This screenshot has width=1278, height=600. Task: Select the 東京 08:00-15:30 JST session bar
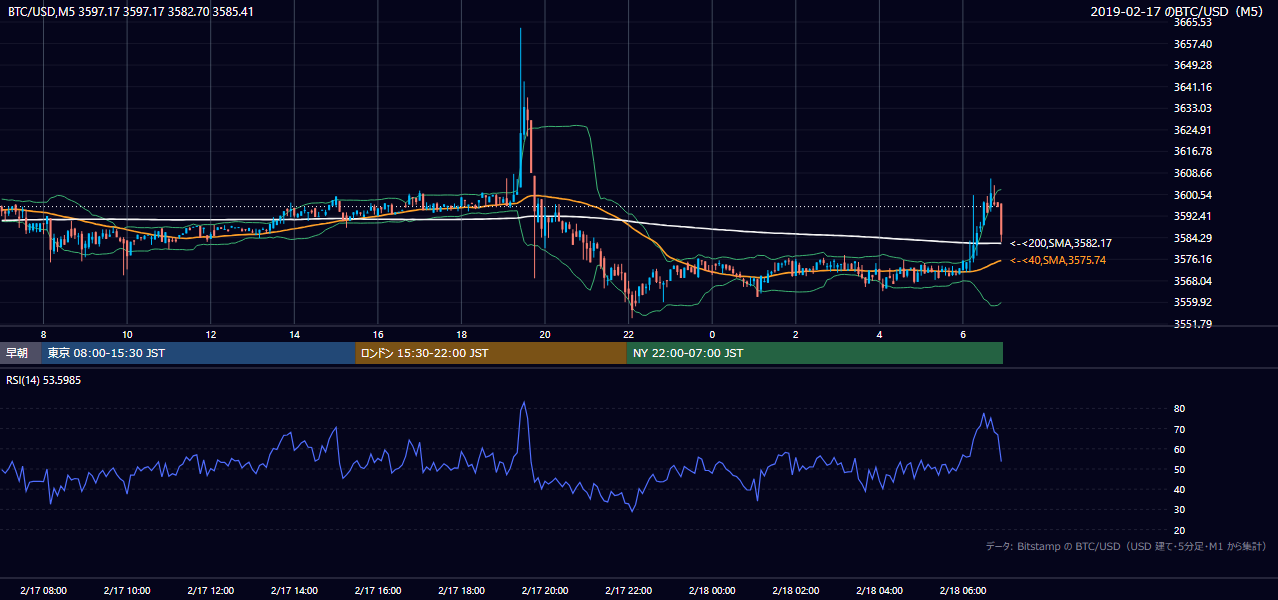pos(198,353)
